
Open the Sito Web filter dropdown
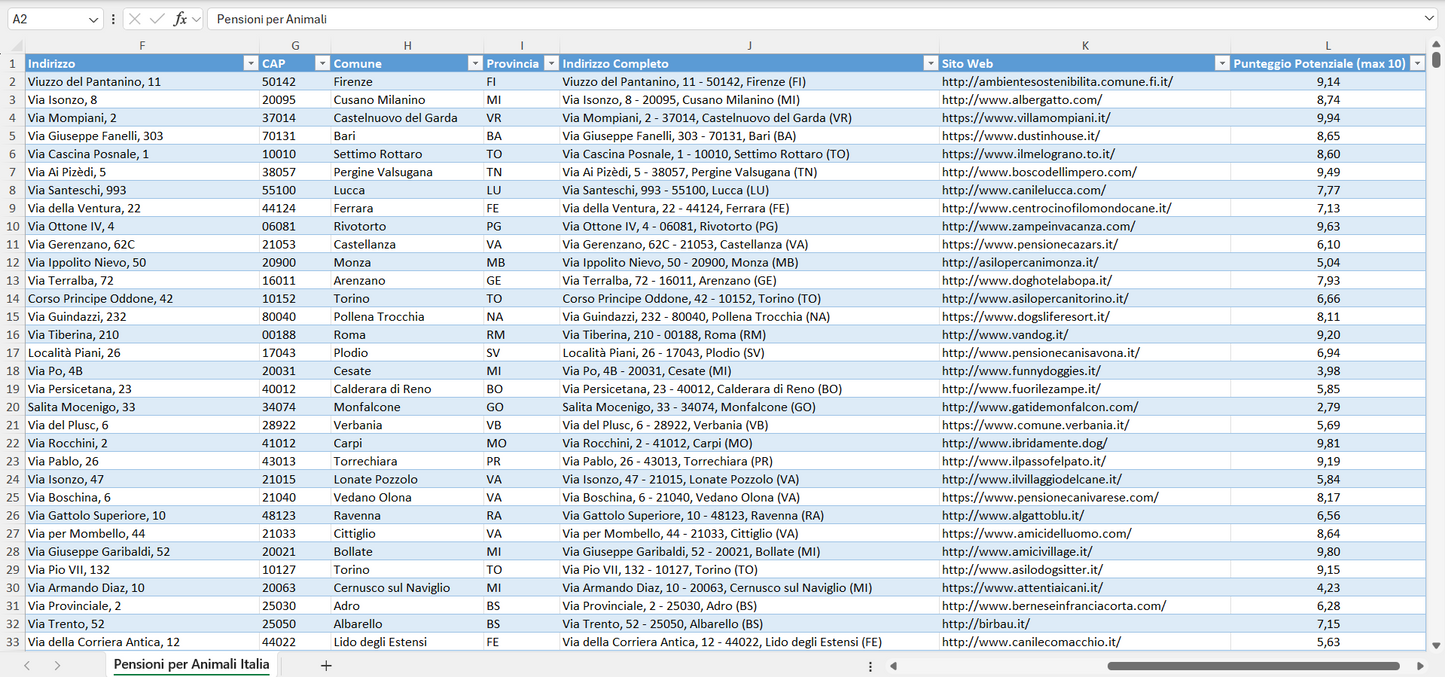pyautogui.click(x=1221, y=63)
